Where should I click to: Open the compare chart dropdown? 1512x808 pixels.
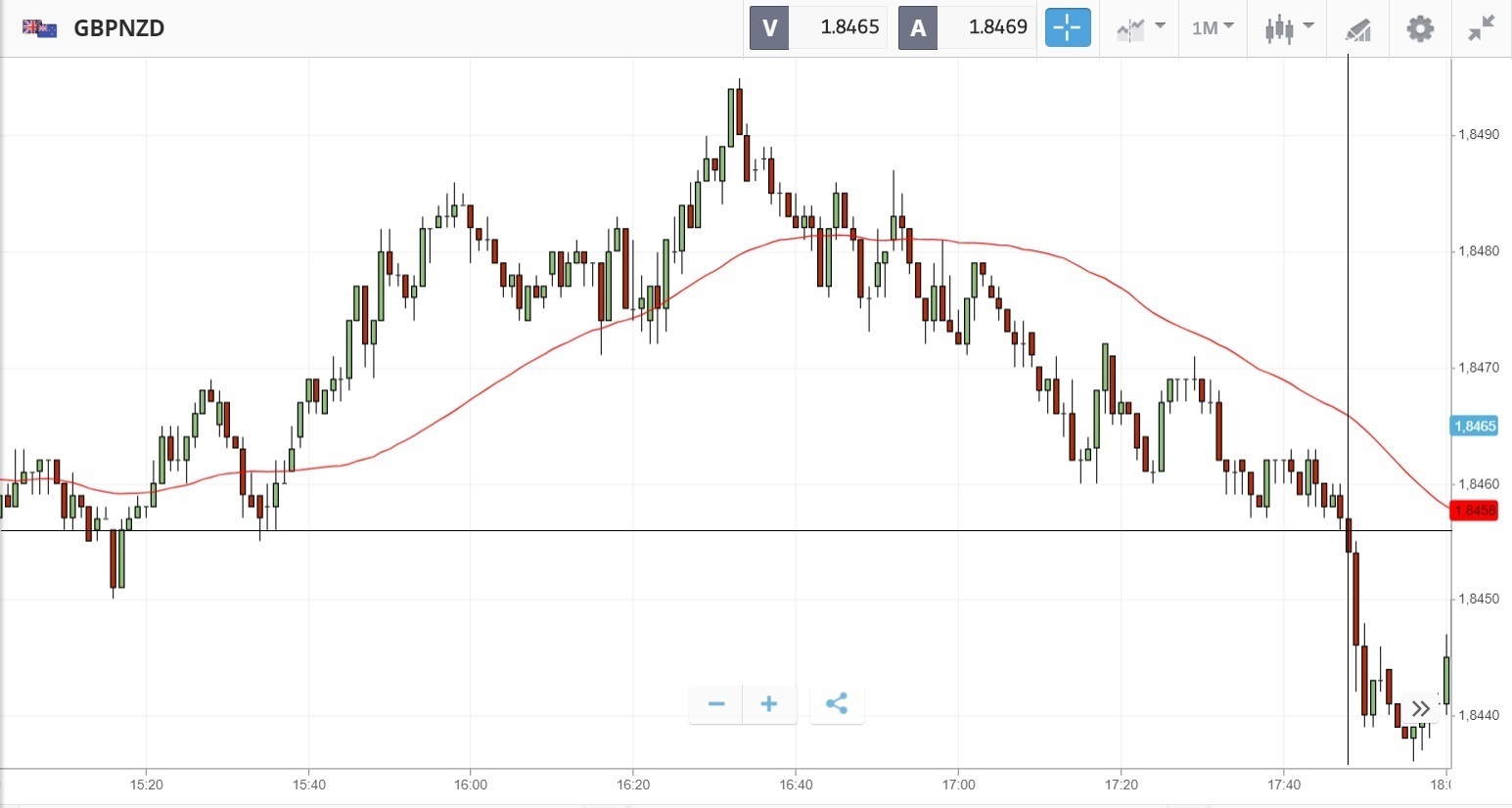coord(1140,27)
